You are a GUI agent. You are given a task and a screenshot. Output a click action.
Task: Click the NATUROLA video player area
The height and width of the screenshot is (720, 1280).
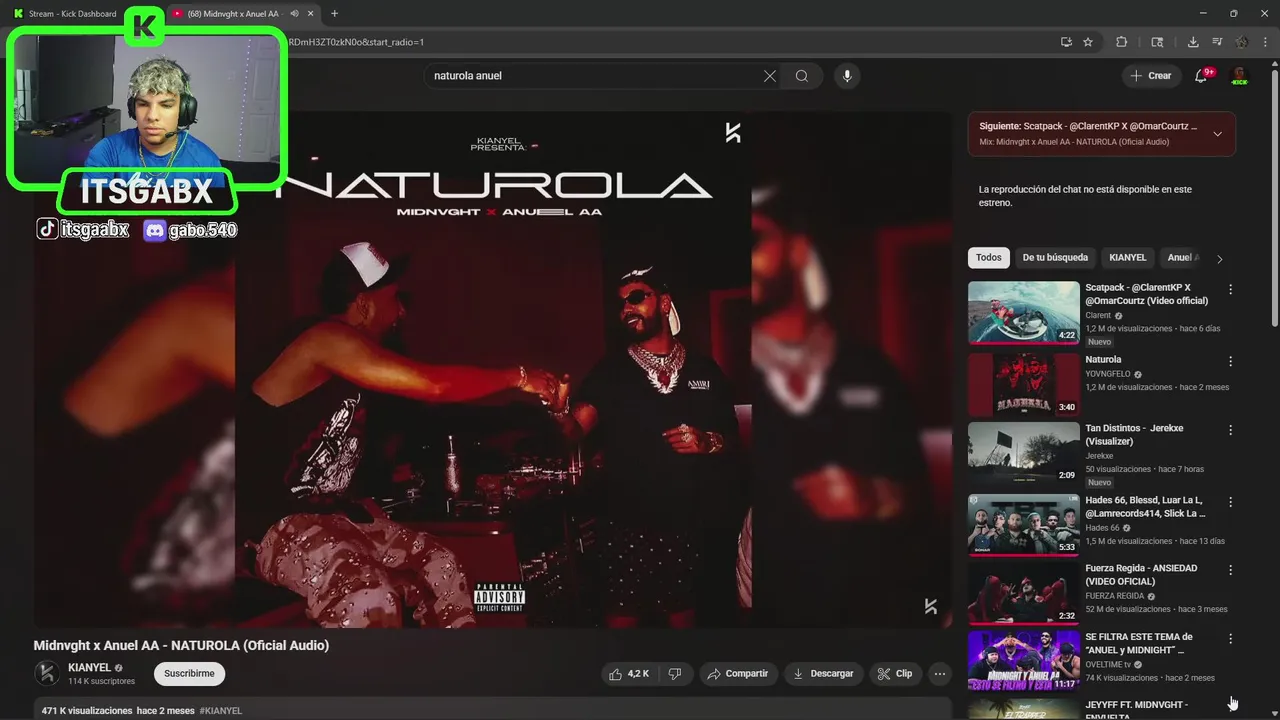tap(493, 369)
